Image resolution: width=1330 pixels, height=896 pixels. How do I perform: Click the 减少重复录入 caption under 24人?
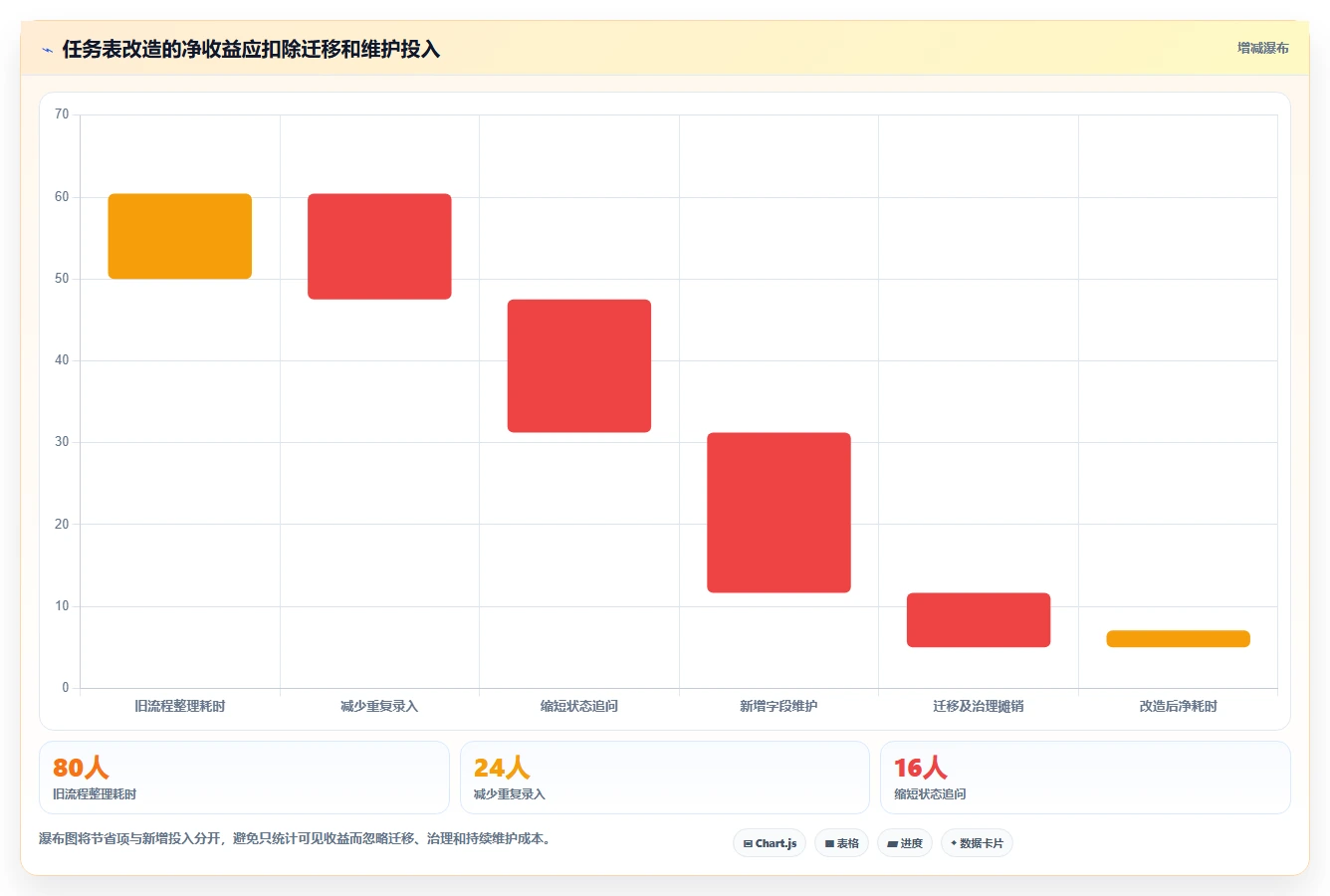point(510,794)
